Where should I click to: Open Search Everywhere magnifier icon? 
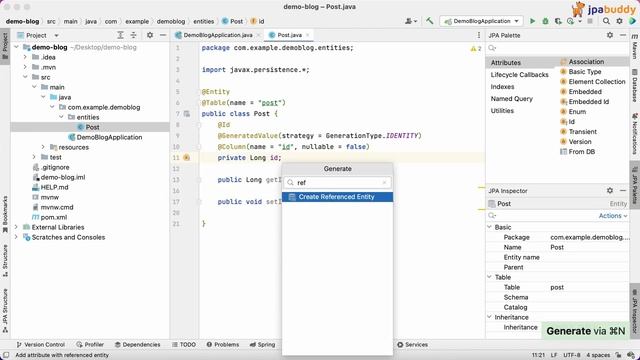(x=607, y=21)
